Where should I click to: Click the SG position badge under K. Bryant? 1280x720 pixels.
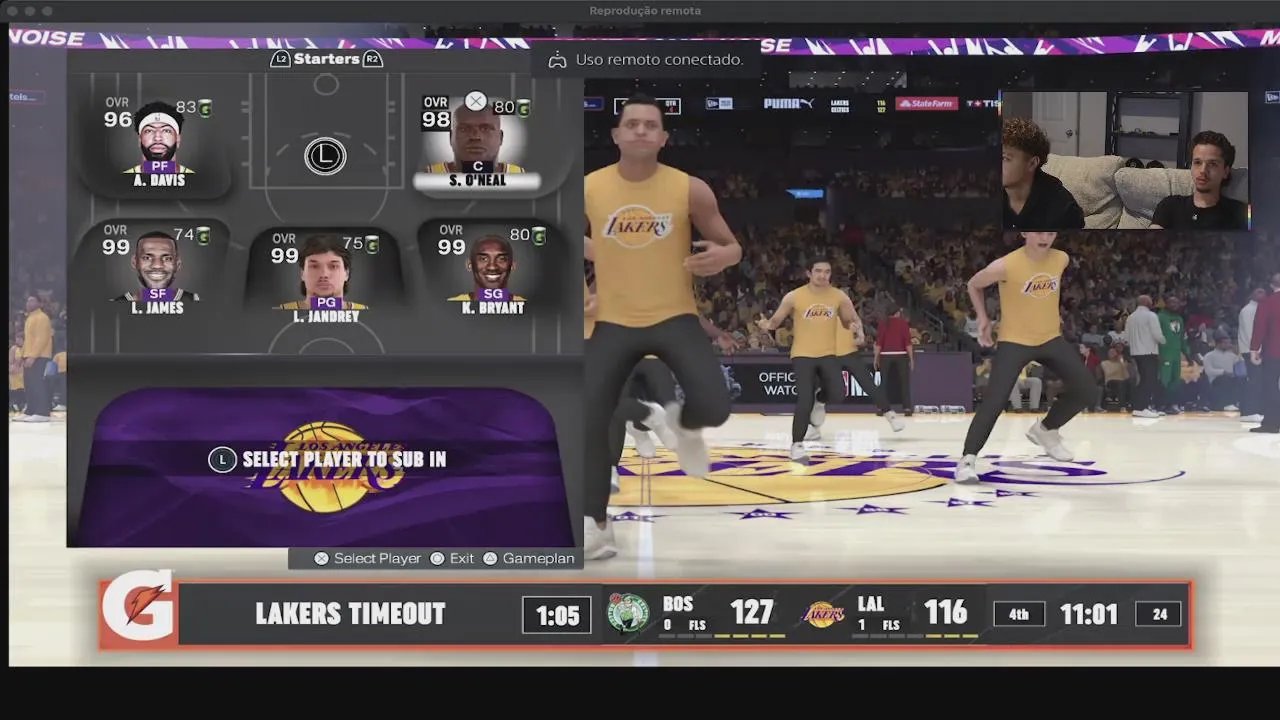coord(492,294)
